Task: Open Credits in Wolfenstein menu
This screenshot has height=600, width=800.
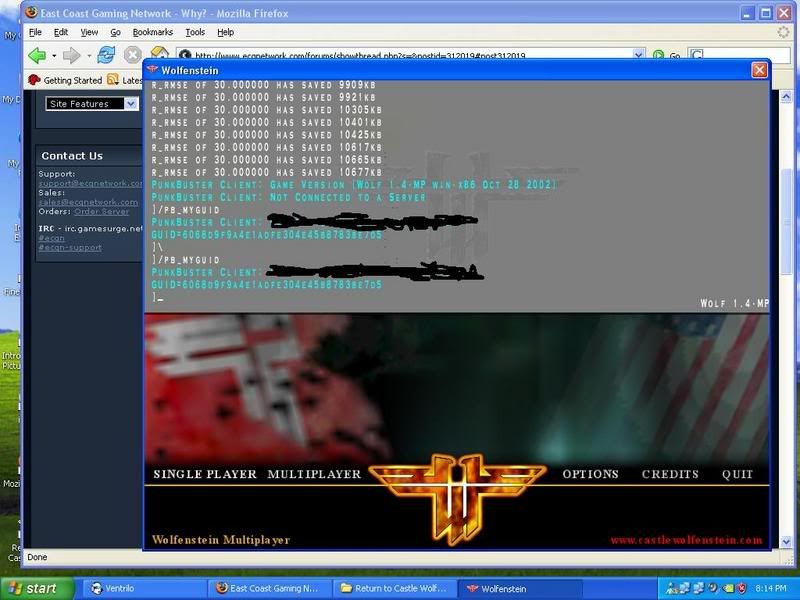Action: 670,474
